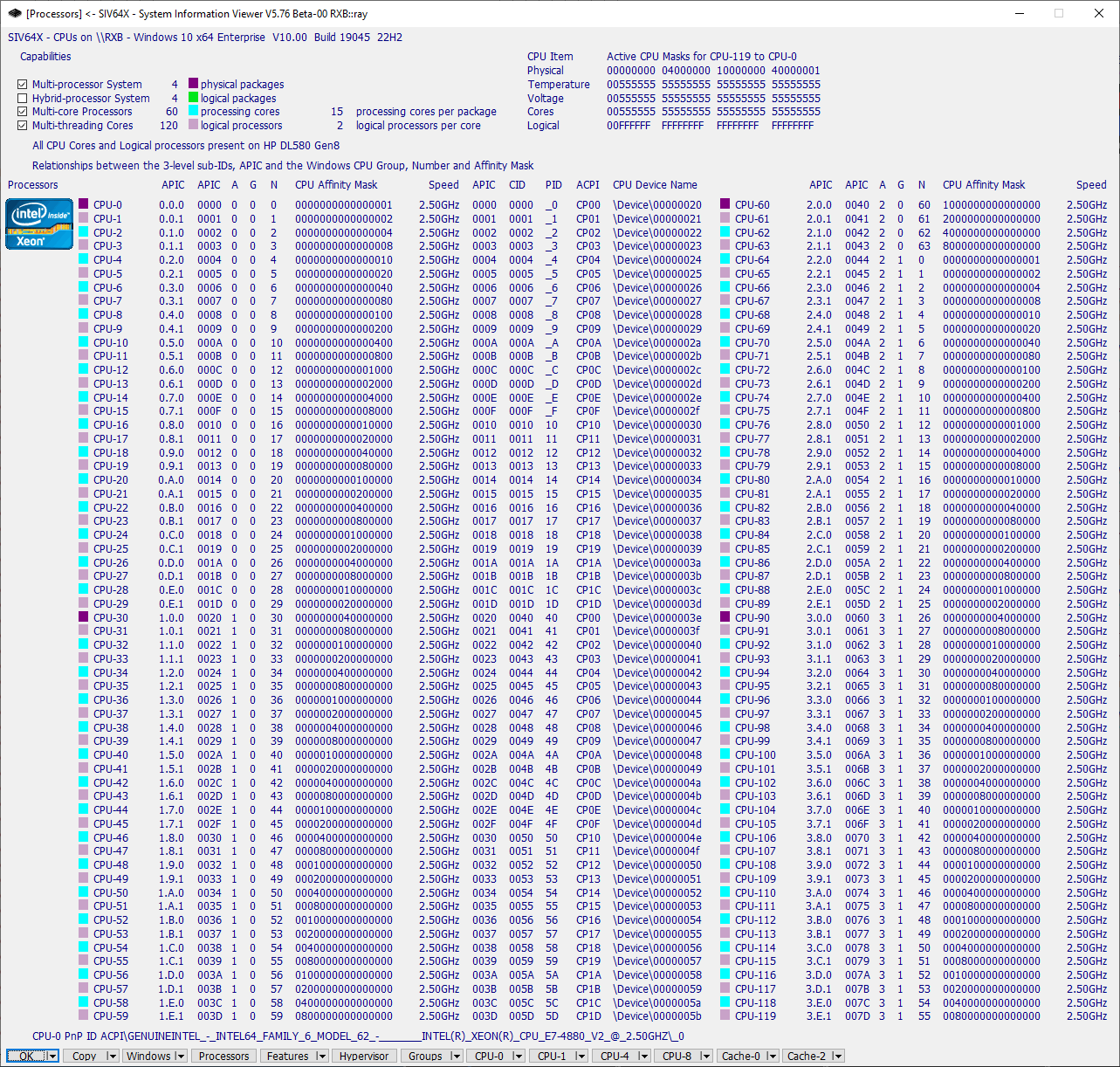Click the purple marker beside CPU-30
The width and height of the screenshot is (1120, 1067).
[84, 617]
